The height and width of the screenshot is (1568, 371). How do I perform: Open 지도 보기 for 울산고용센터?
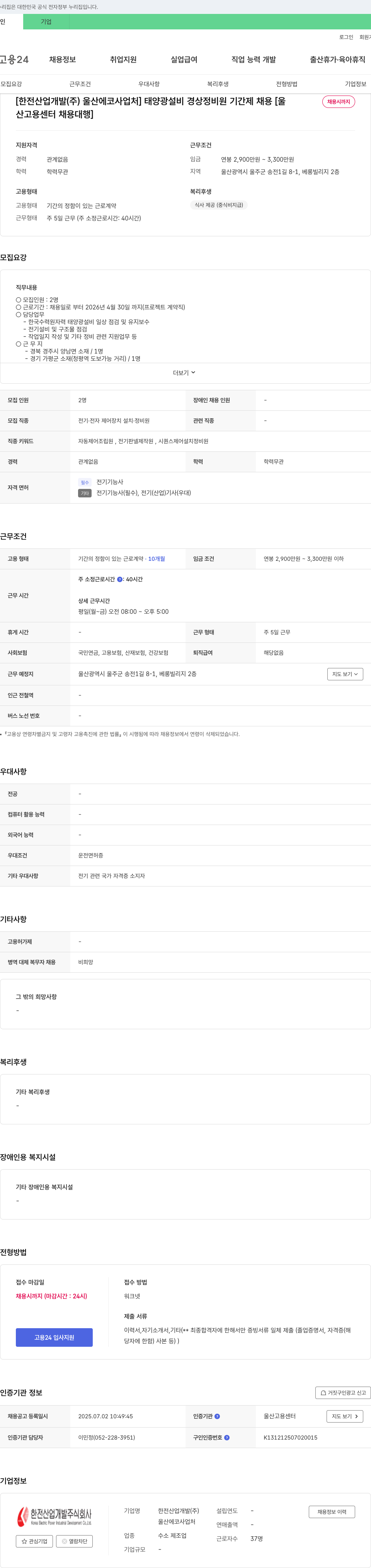[345, 1416]
